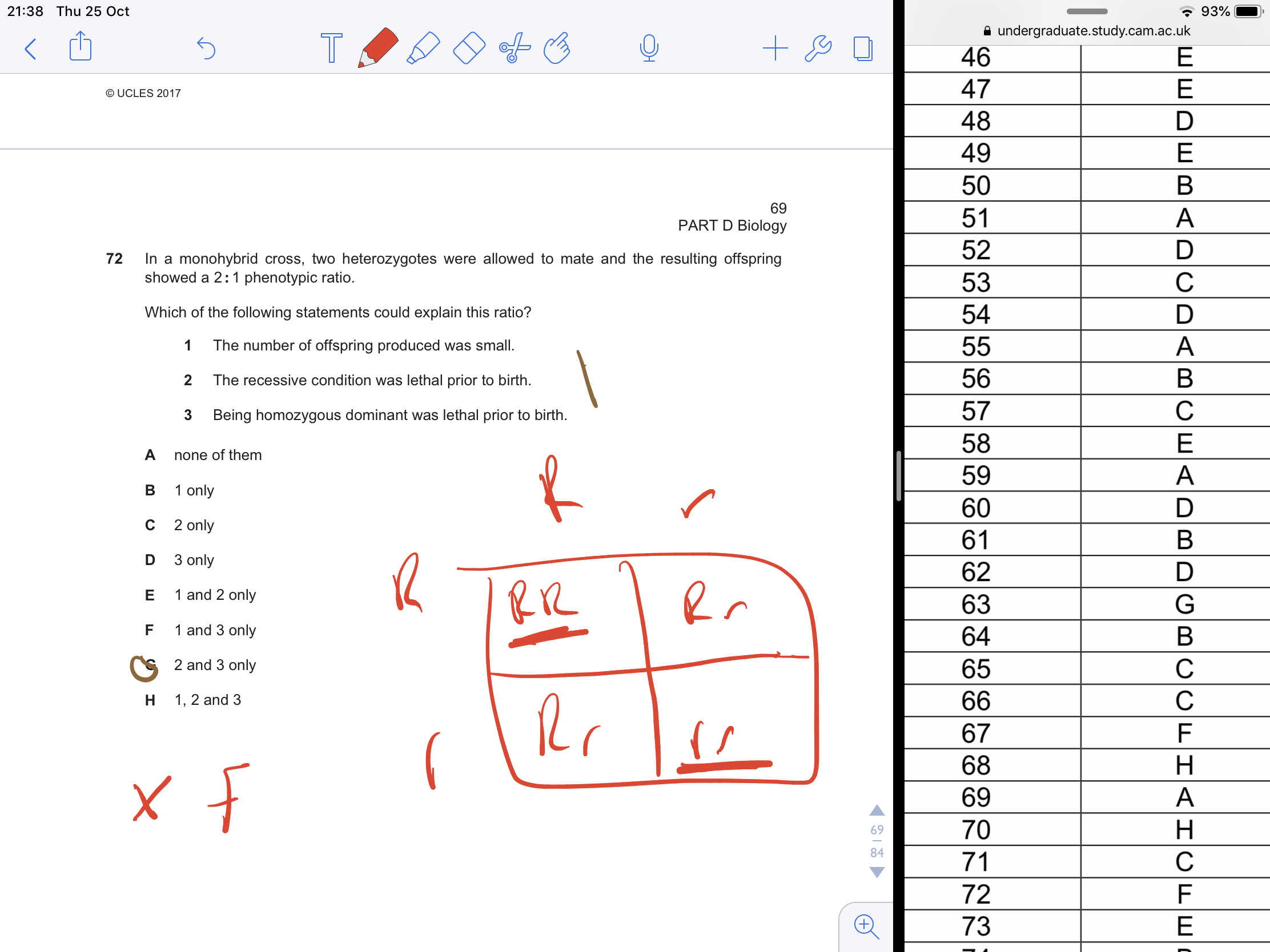Go to the previous page with up arrow
Screen dimensions: 1270x952
point(877,809)
